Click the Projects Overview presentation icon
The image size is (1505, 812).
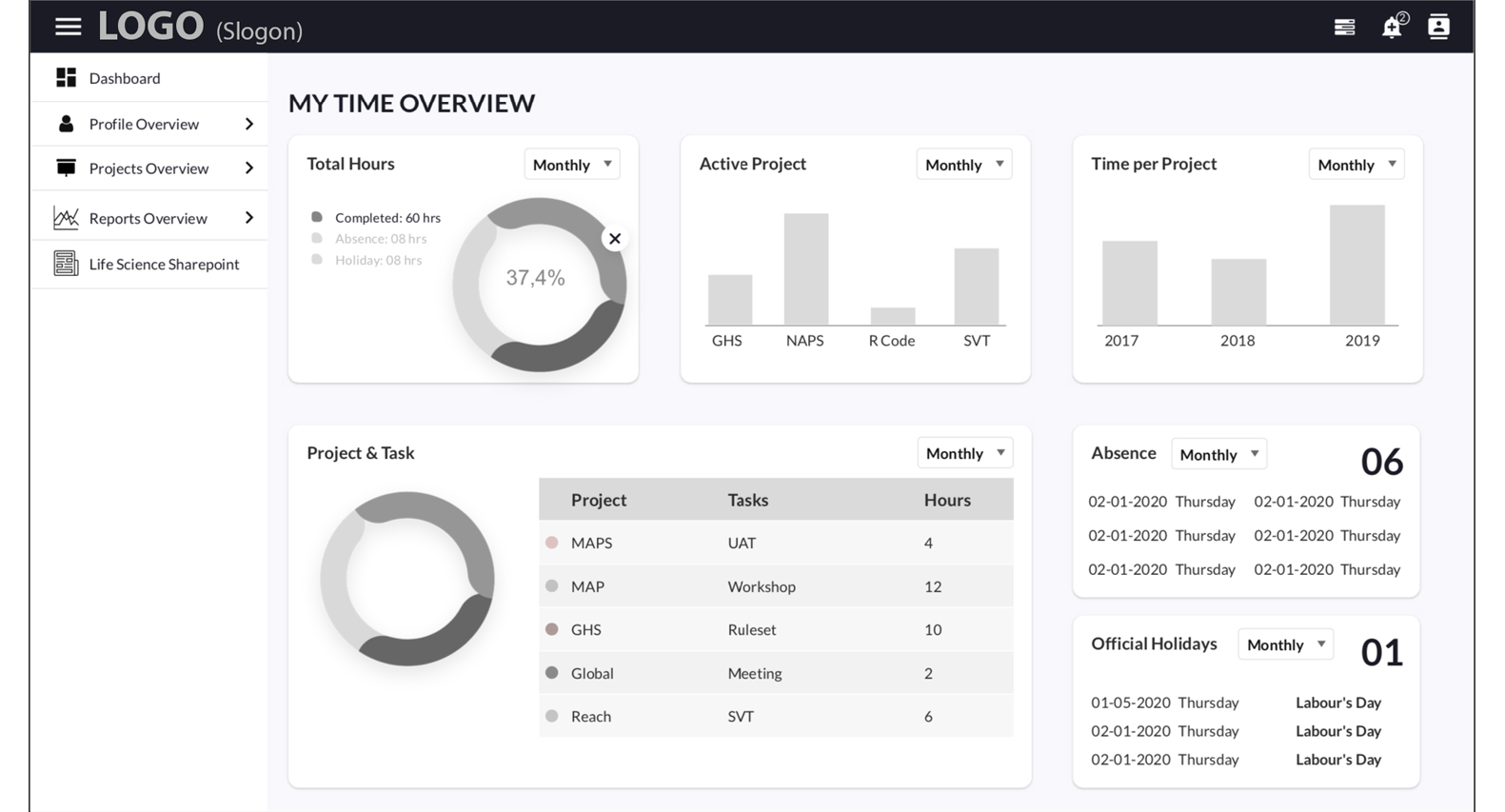tap(66, 168)
